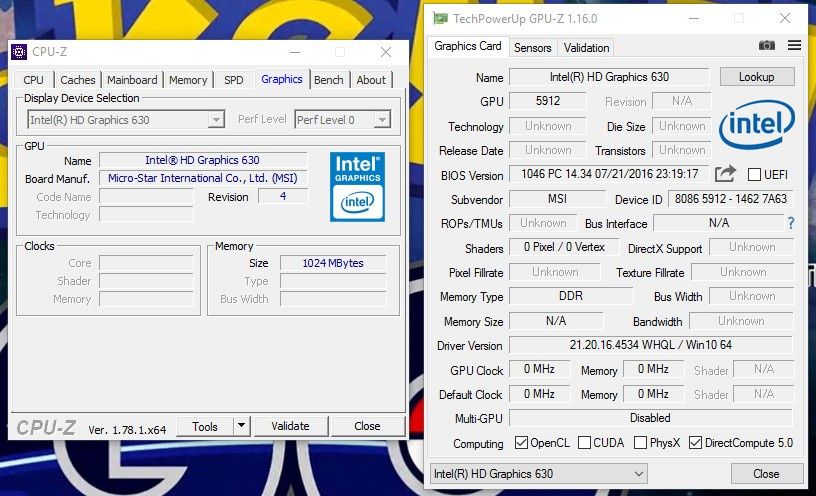Click the CPU-Z version text 1.78.1.x64
Viewport: 816px width, 496px height.
[x=127, y=430]
